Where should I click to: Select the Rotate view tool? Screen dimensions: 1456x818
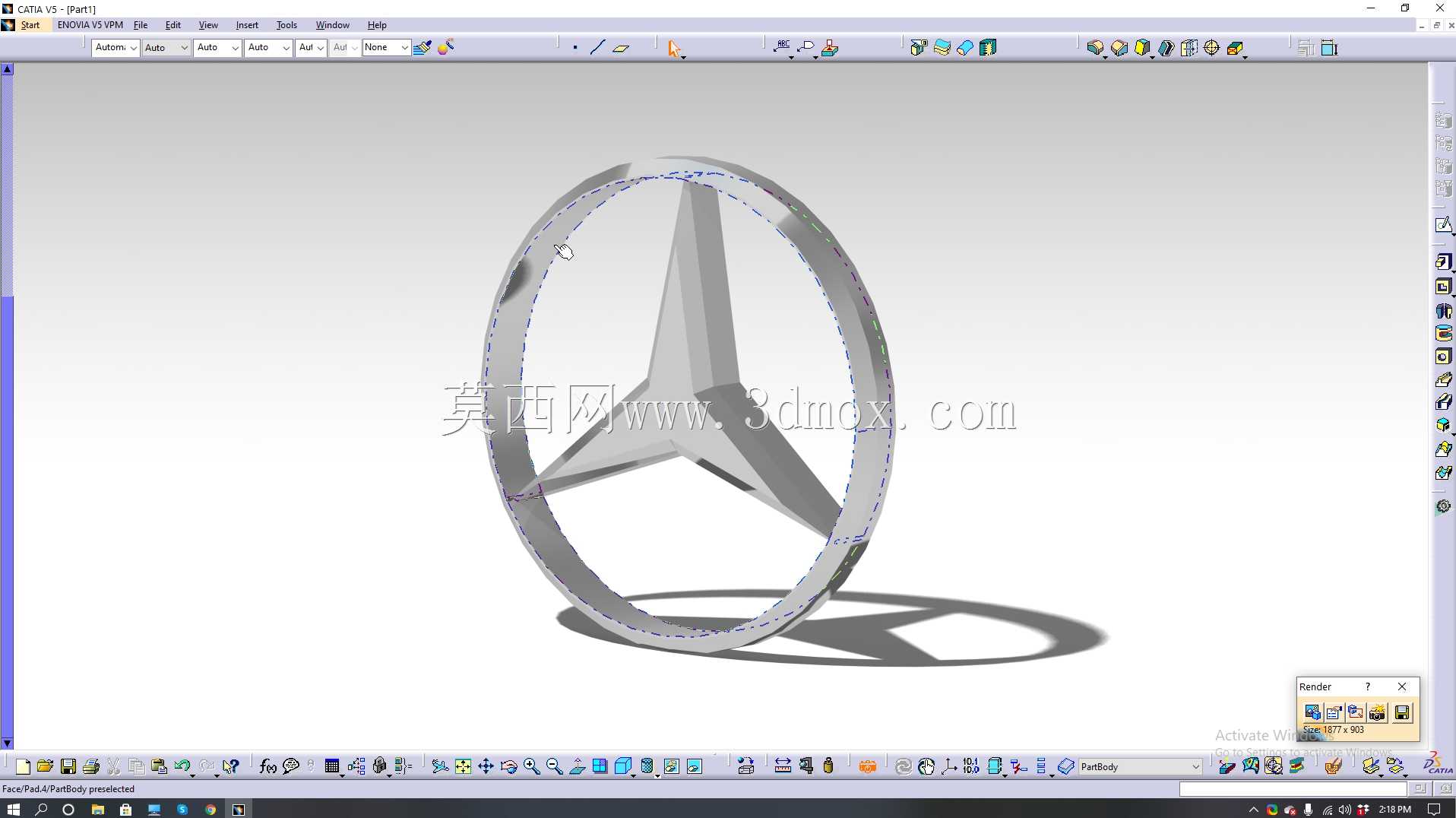(508, 766)
